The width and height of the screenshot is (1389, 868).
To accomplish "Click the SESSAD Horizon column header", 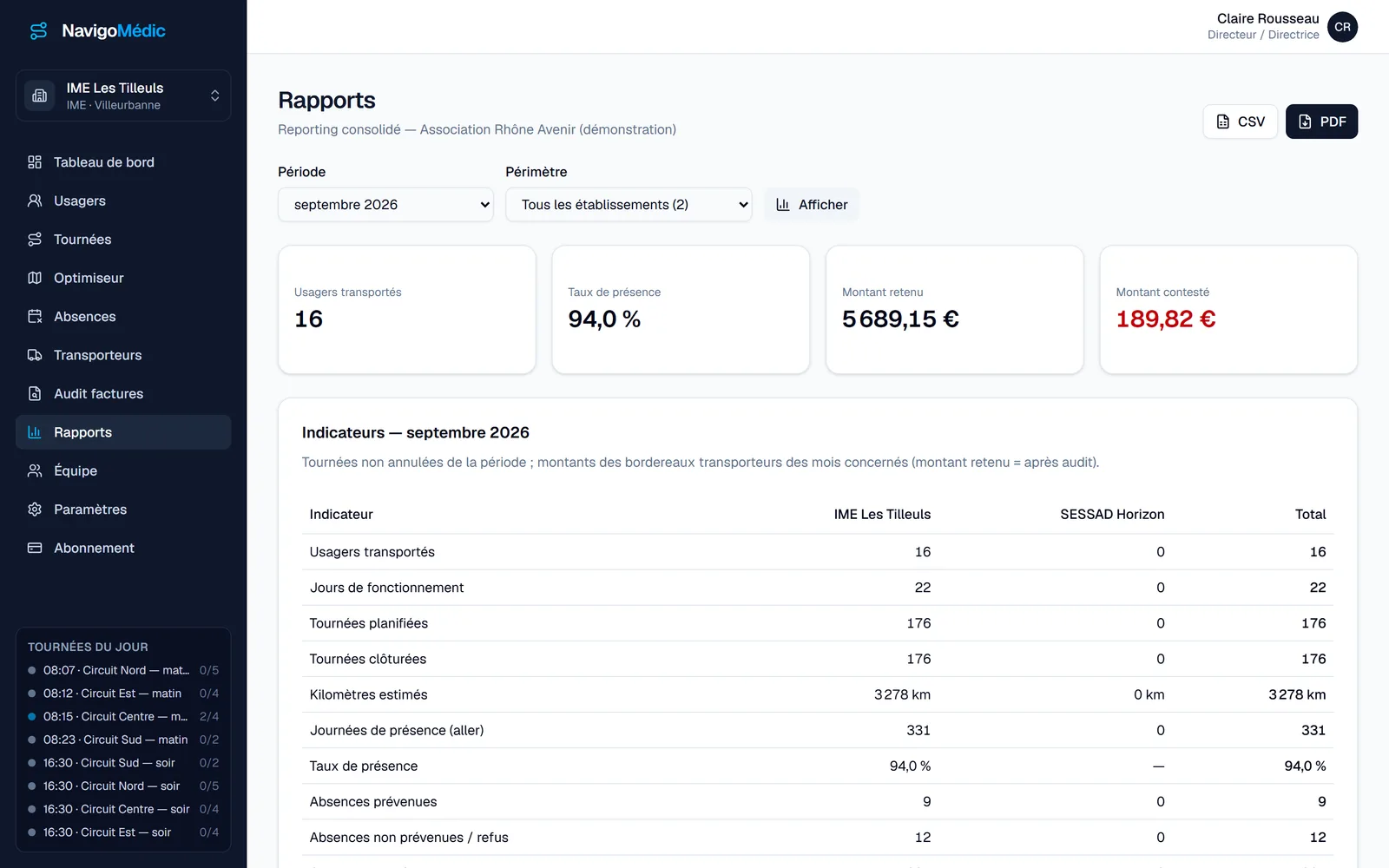I will pos(1112,515).
